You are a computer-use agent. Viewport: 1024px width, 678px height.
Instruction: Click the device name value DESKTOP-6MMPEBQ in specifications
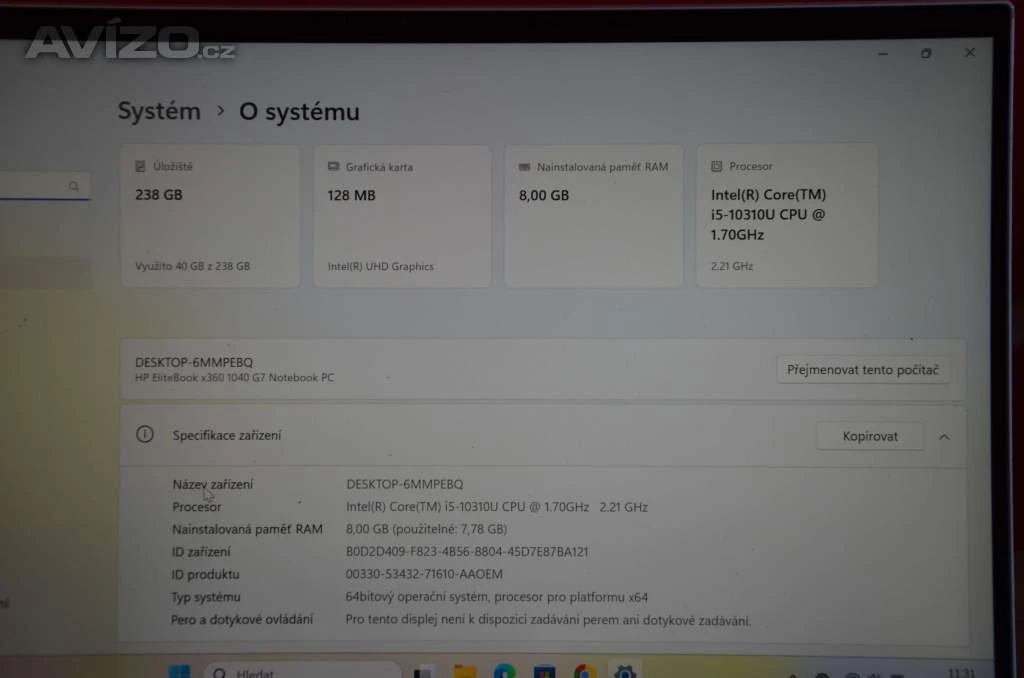[x=404, y=484]
